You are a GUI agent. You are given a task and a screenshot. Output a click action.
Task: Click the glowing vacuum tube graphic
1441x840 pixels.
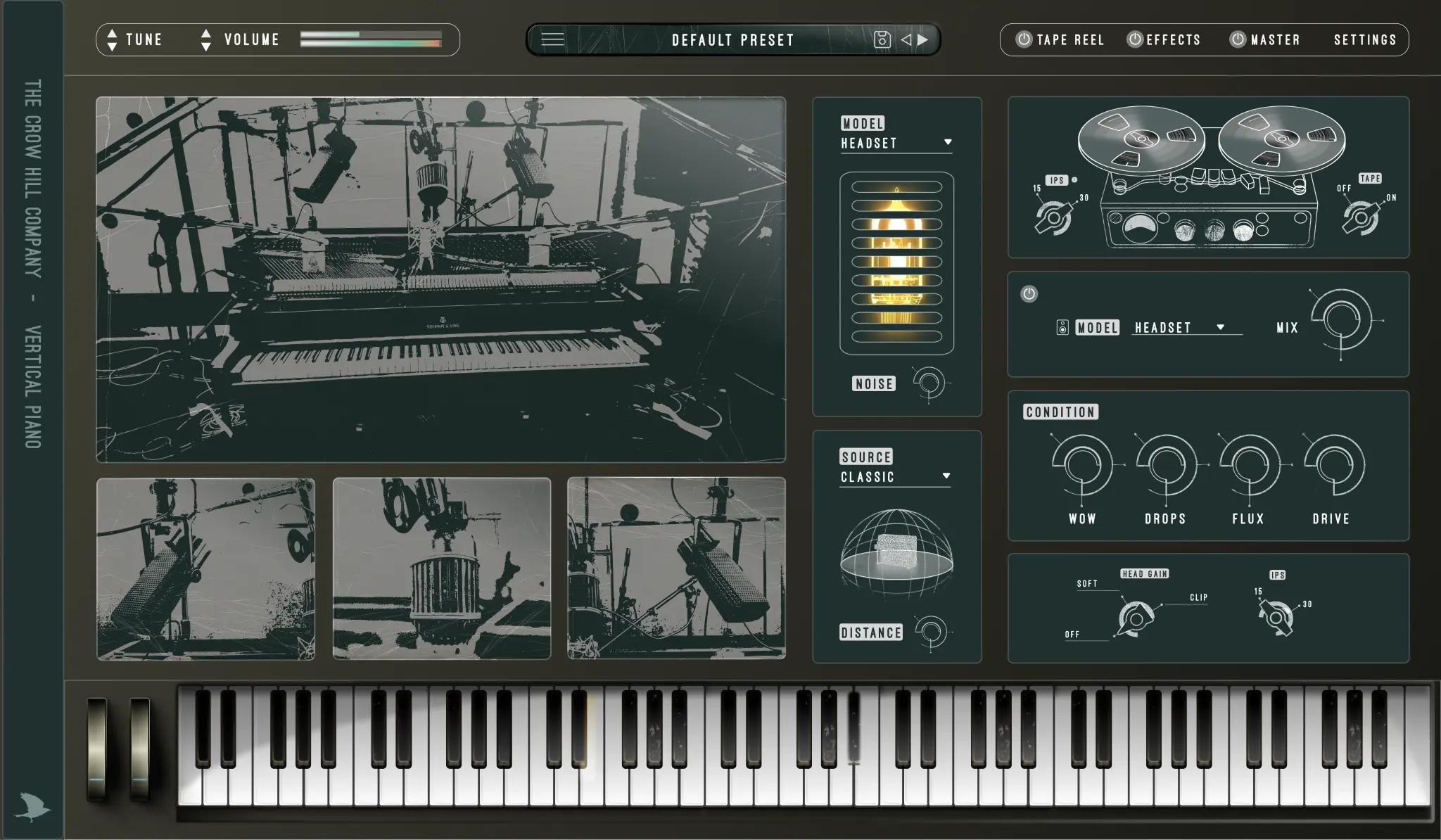[x=896, y=262]
